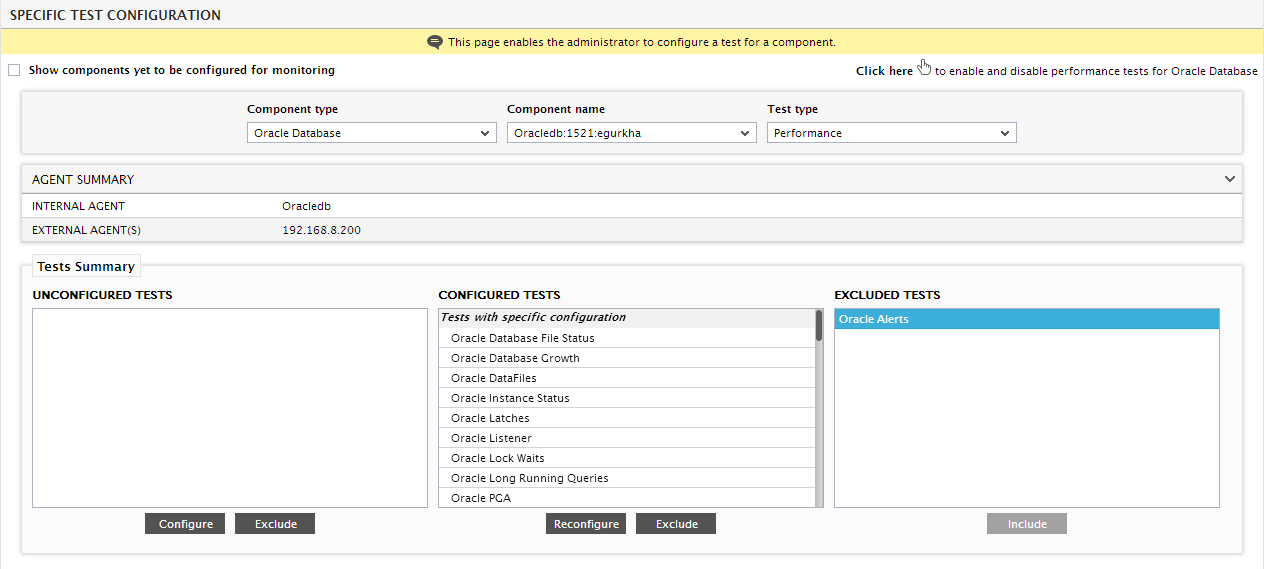1264x569 pixels.
Task: Click inside the unconfigured tests list box
Action: (230, 408)
